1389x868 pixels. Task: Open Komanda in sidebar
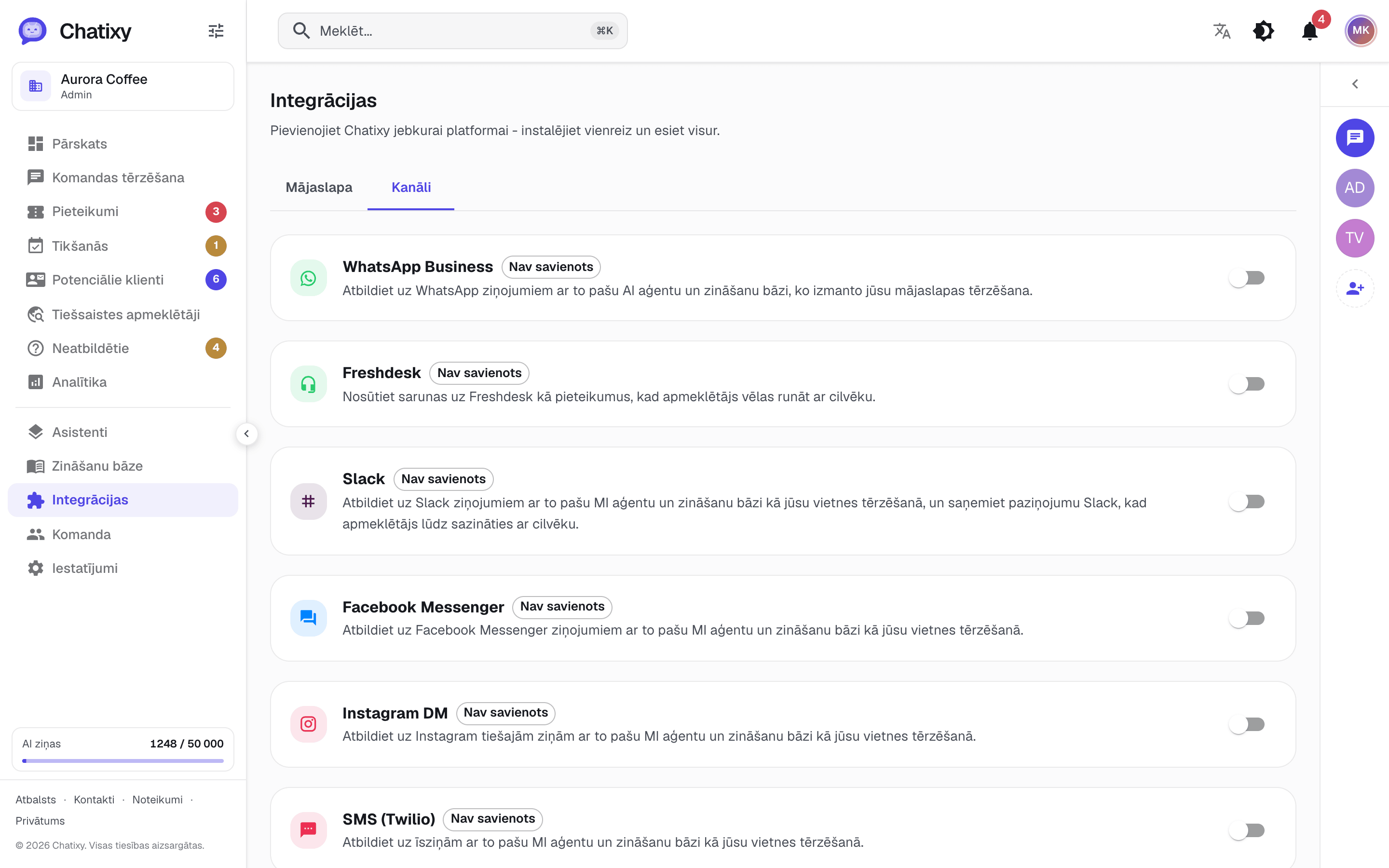coord(123,534)
